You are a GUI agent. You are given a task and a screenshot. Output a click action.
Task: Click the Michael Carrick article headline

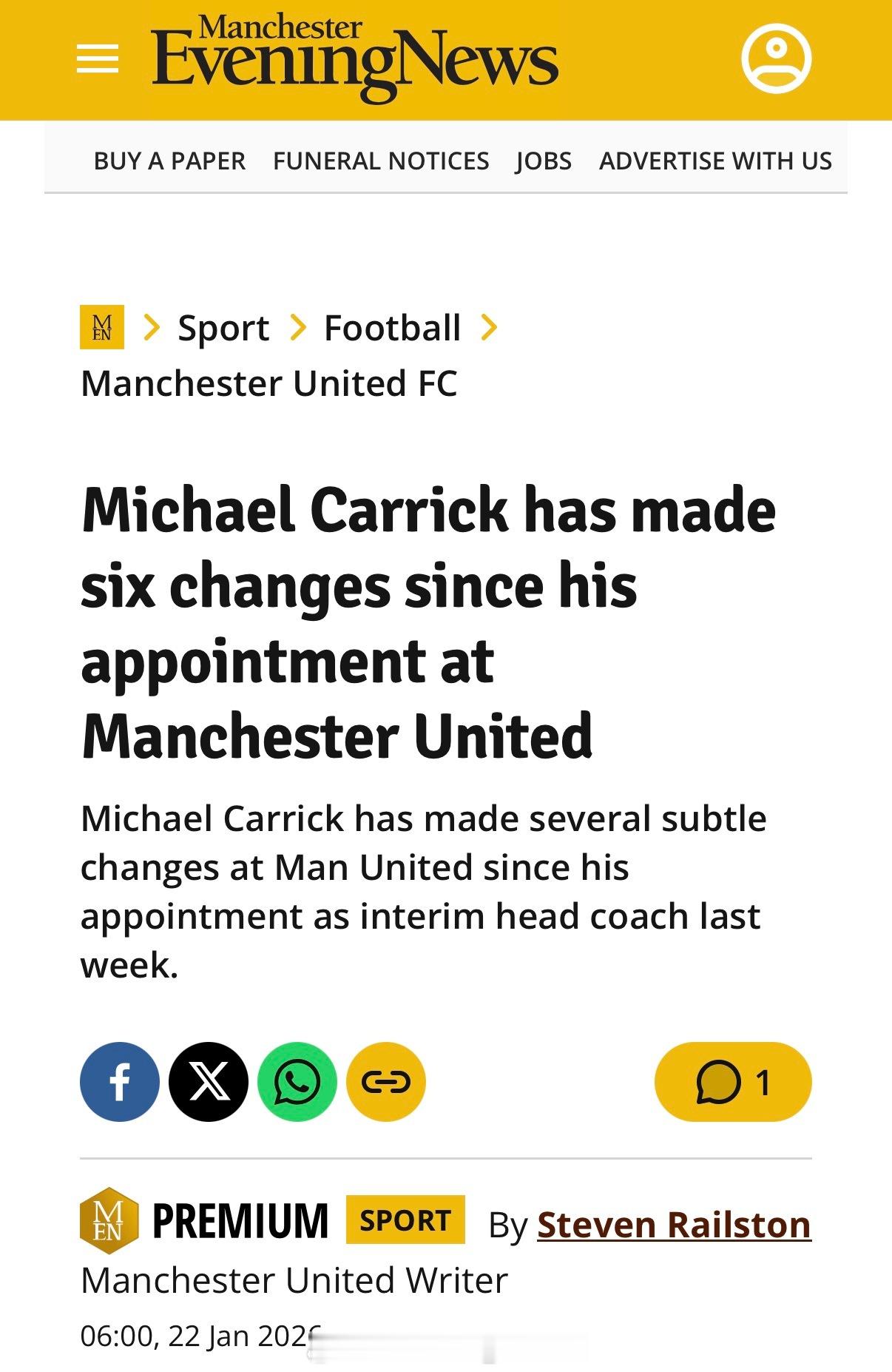coord(429,623)
